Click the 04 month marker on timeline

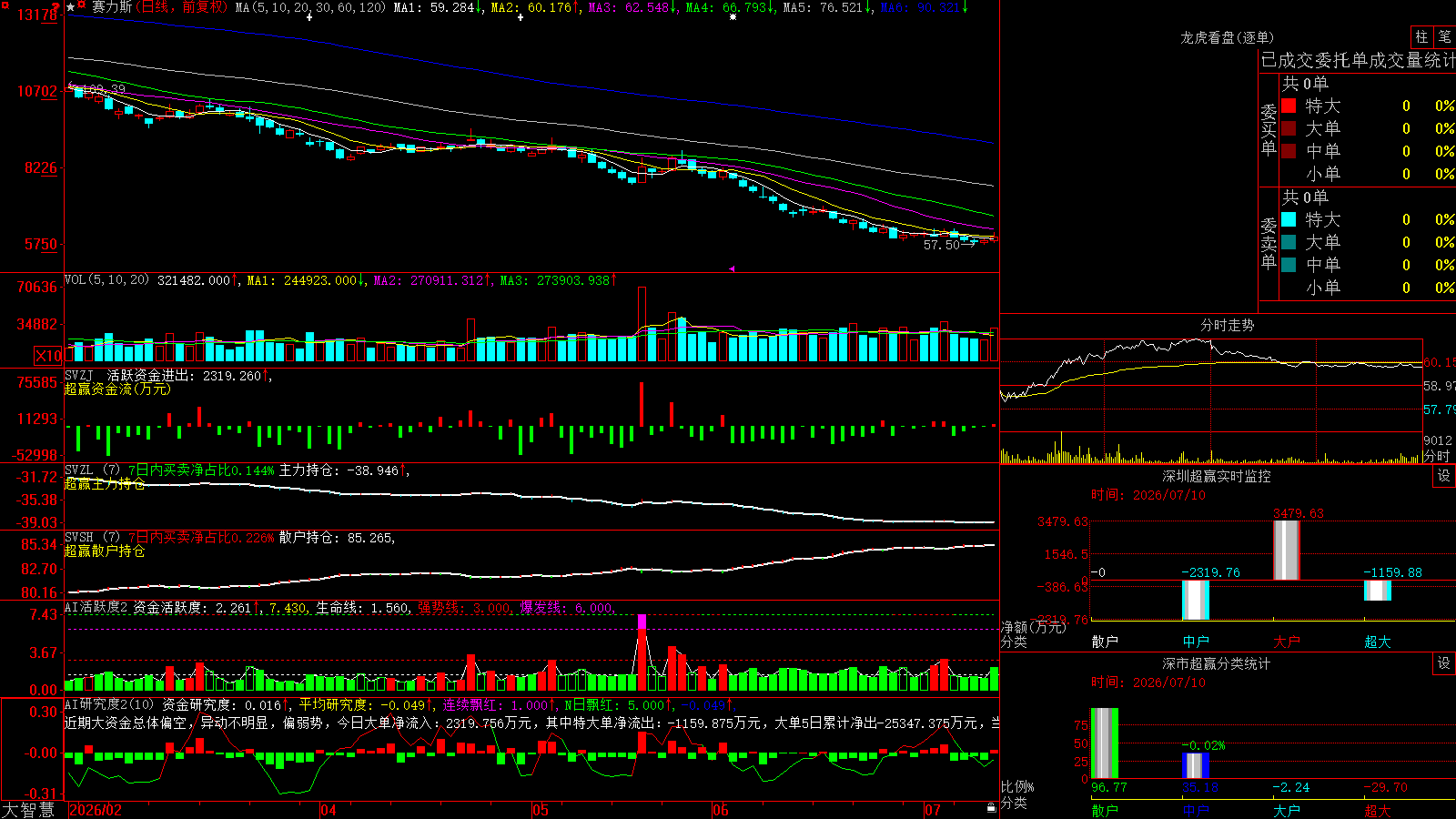click(329, 810)
